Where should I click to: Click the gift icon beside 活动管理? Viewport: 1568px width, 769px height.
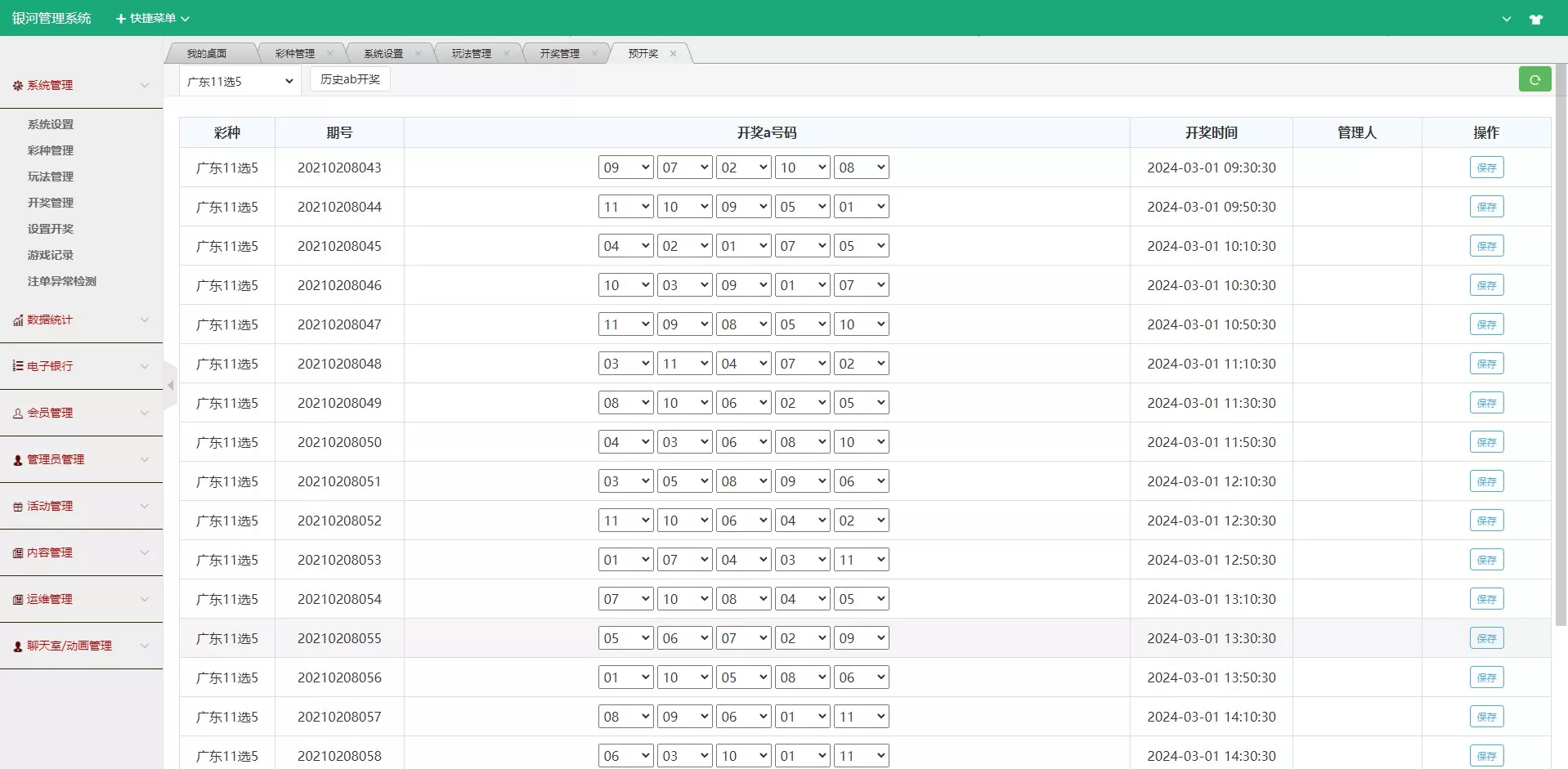point(17,507)
